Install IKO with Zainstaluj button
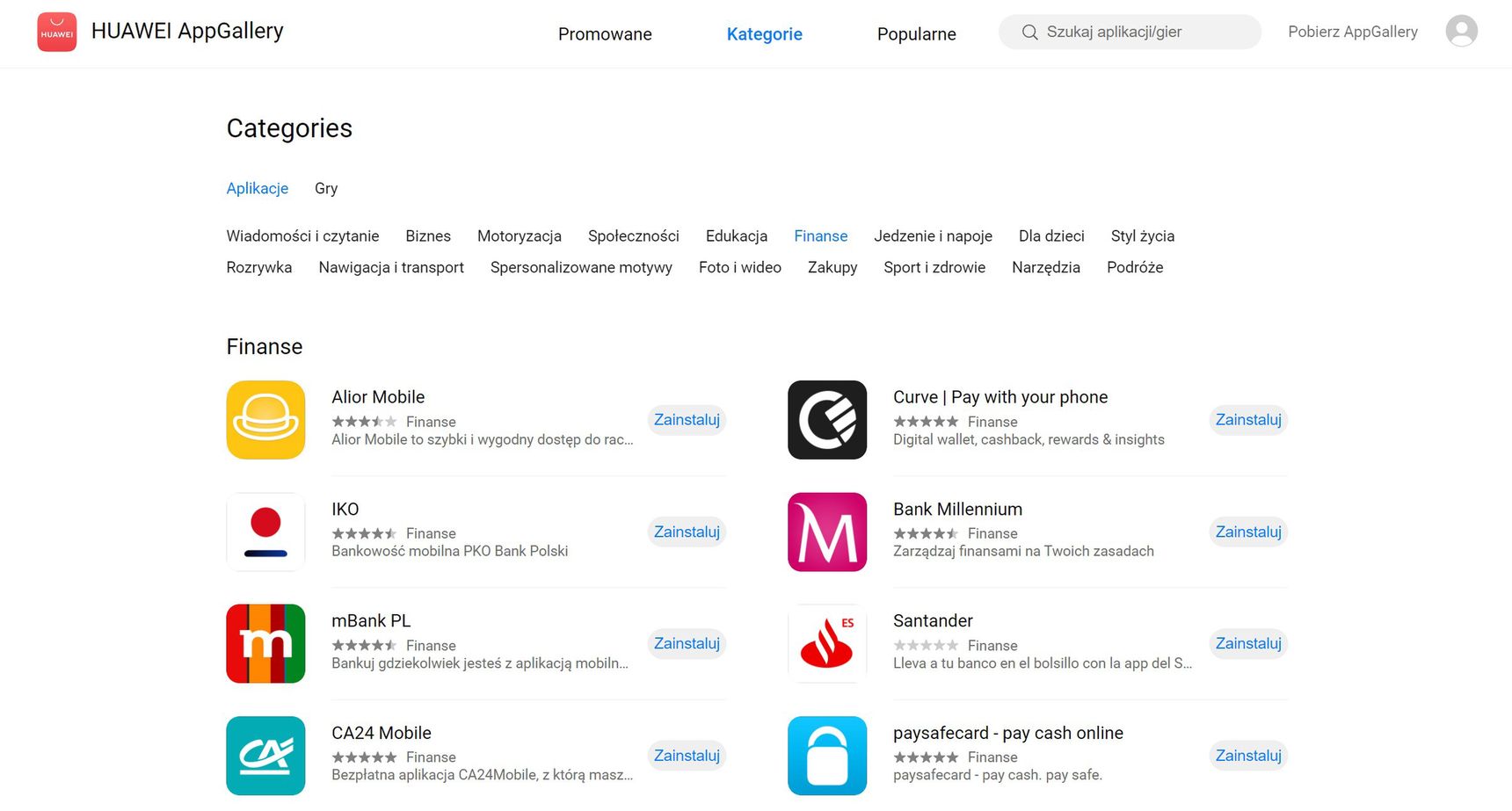Viewport: 1512px width, 811px height. coord(687,532)
